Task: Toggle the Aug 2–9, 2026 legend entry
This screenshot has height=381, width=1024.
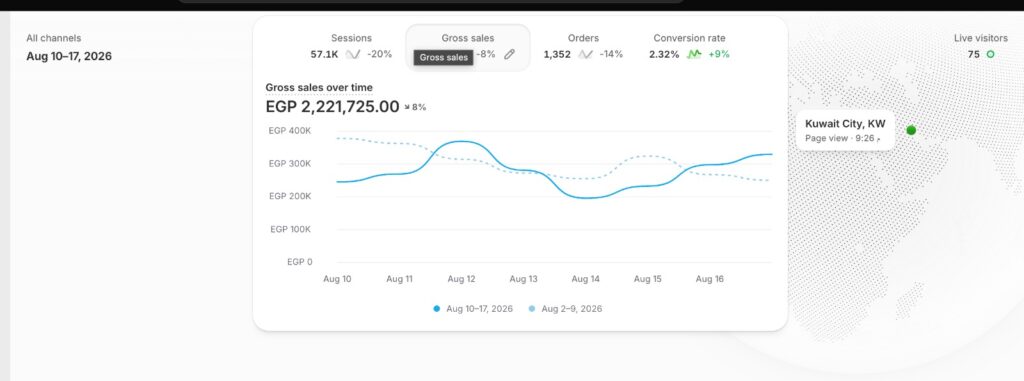Action: pyautogui.click(x=565, y=308)
